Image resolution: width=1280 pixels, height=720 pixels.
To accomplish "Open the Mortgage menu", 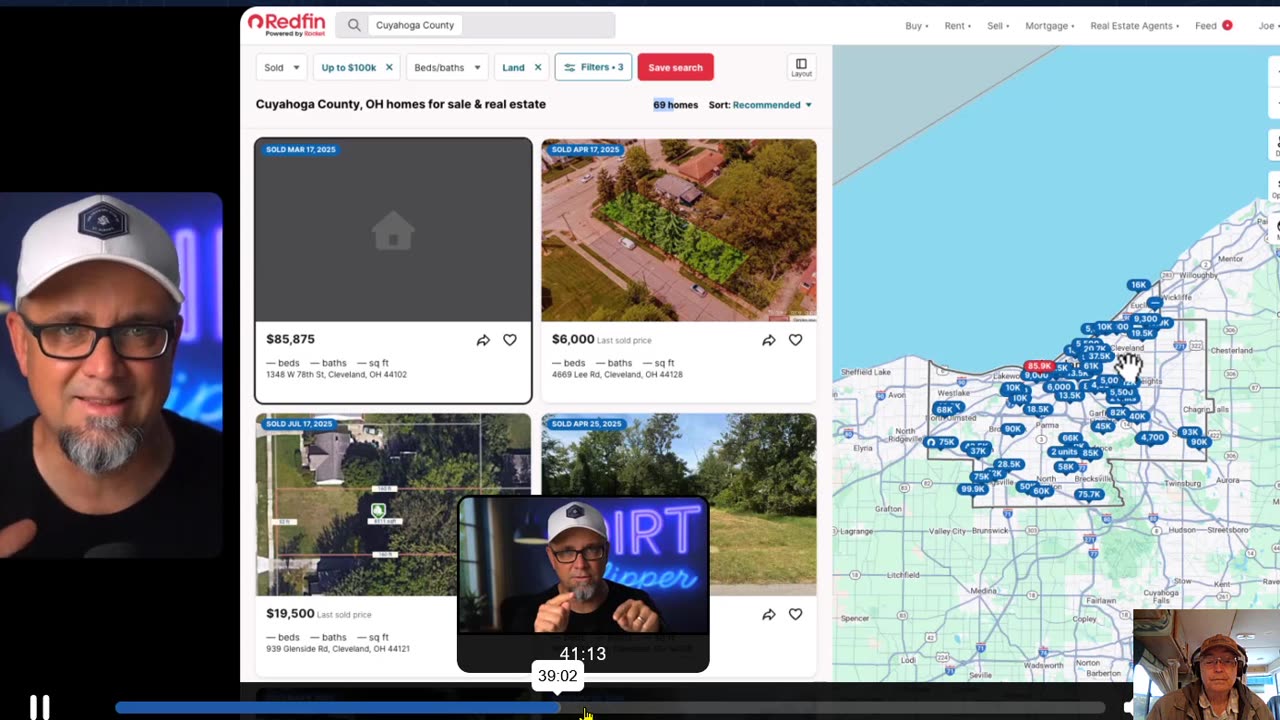I will coord(1050,26).
